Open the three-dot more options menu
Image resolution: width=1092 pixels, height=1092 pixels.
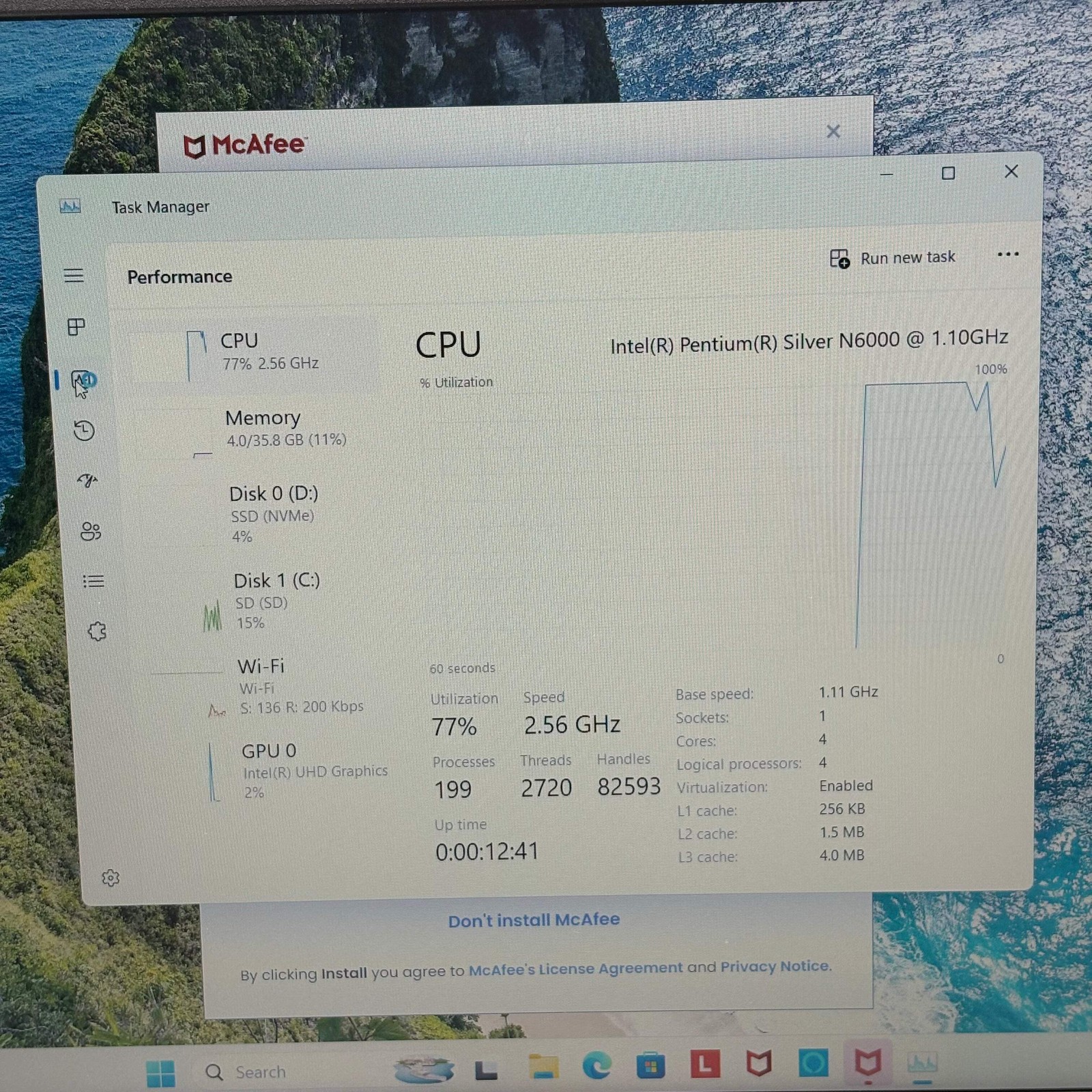(x=1007, y=254)
